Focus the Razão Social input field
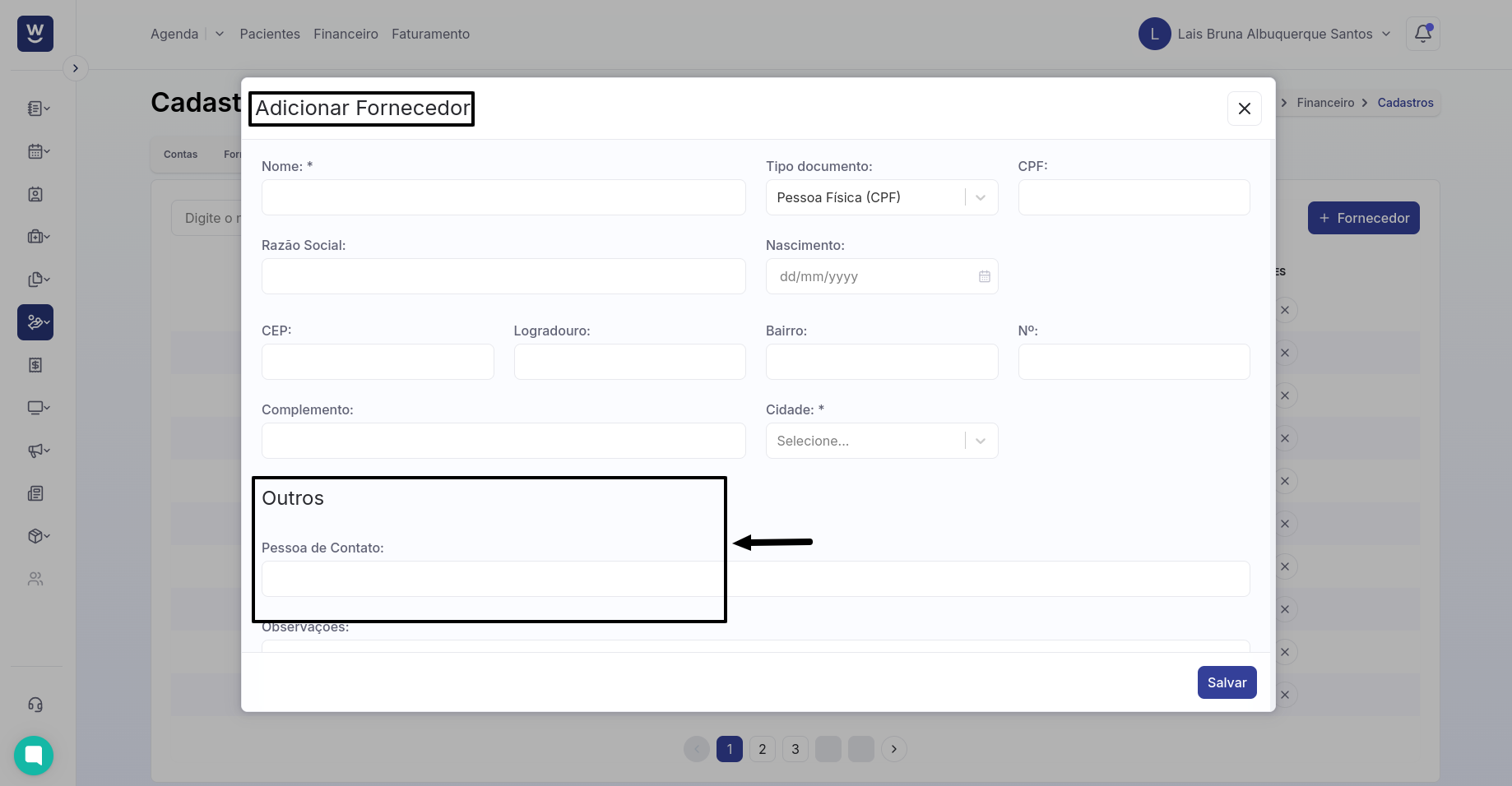 (x=503, y=276)
